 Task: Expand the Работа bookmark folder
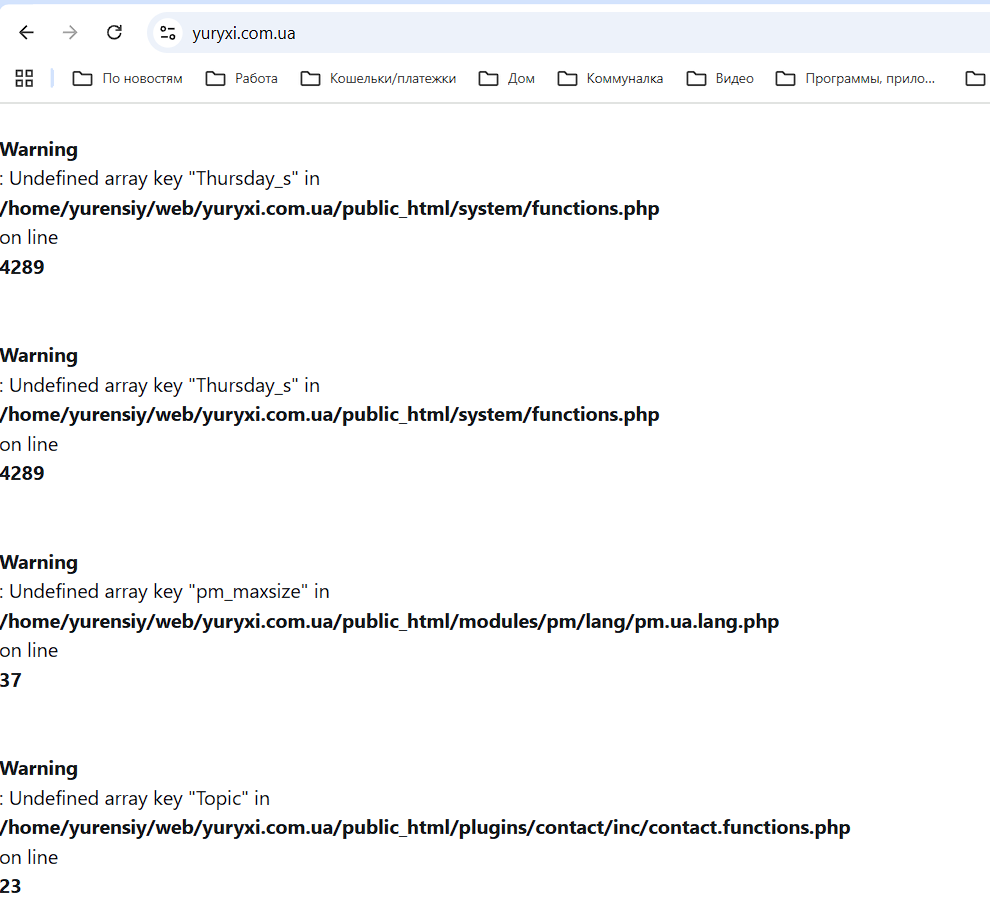242,78
